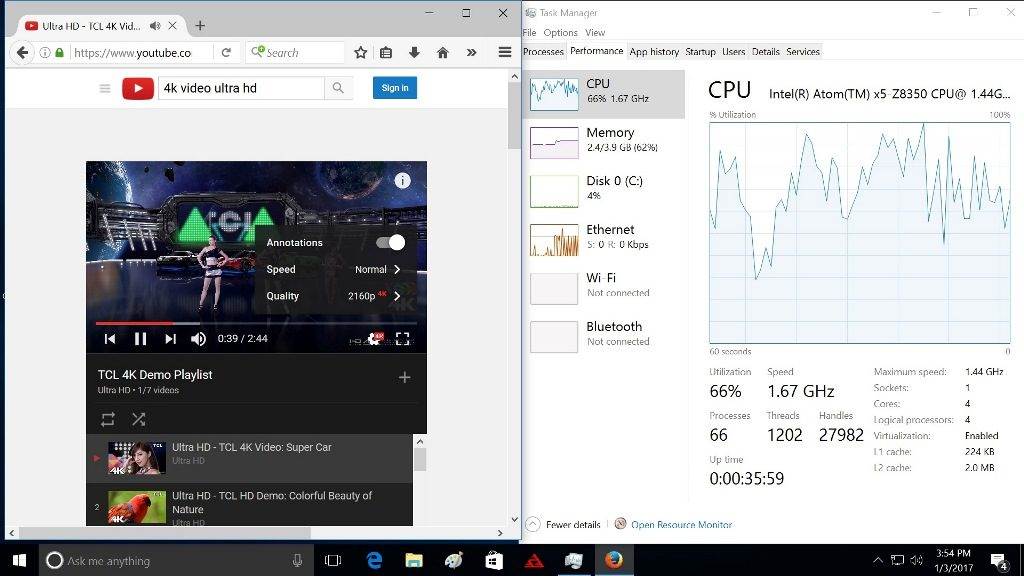Click the YouTube search magnifier button

click(338, 88)
